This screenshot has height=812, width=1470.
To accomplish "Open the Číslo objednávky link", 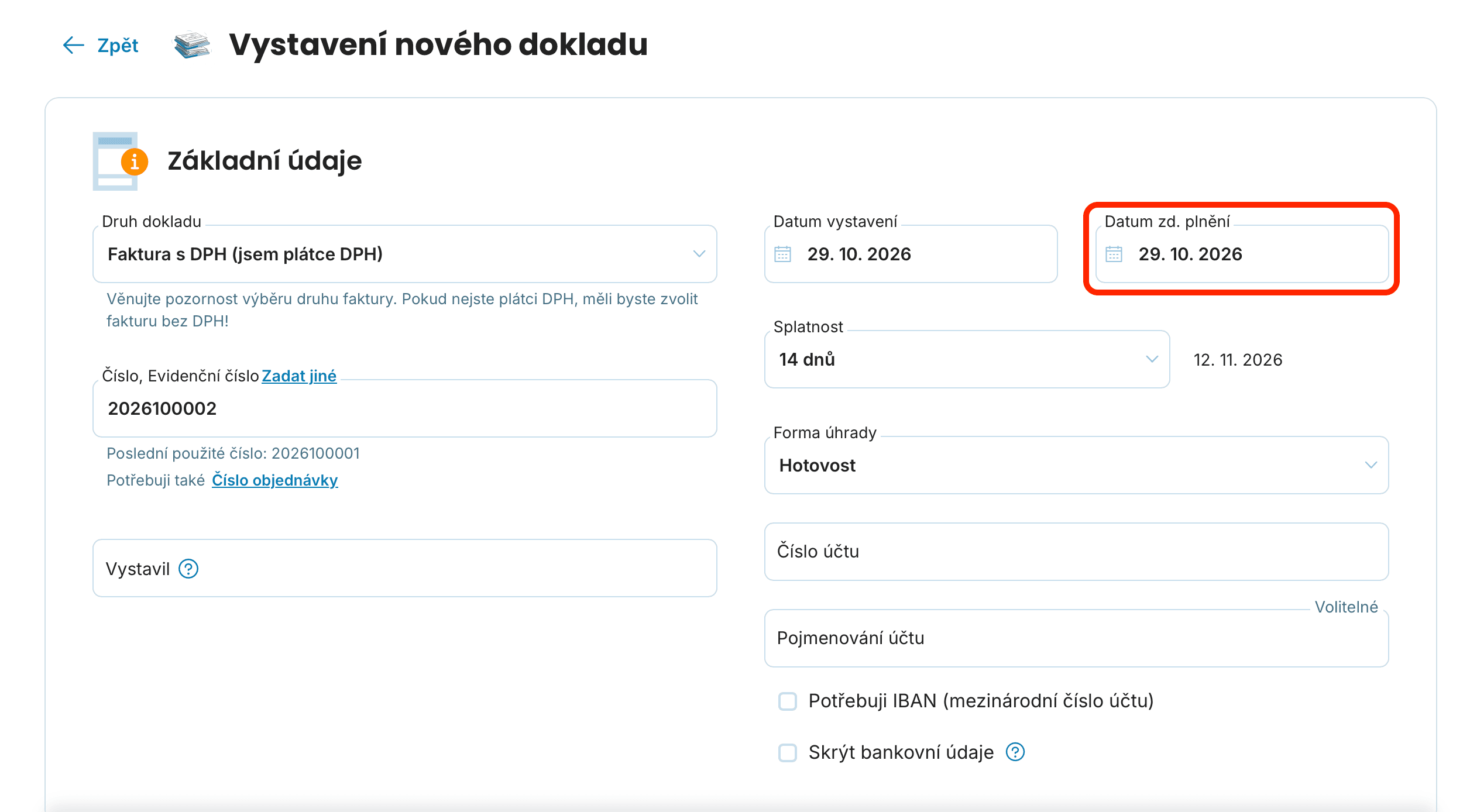I will pos(275,480).
